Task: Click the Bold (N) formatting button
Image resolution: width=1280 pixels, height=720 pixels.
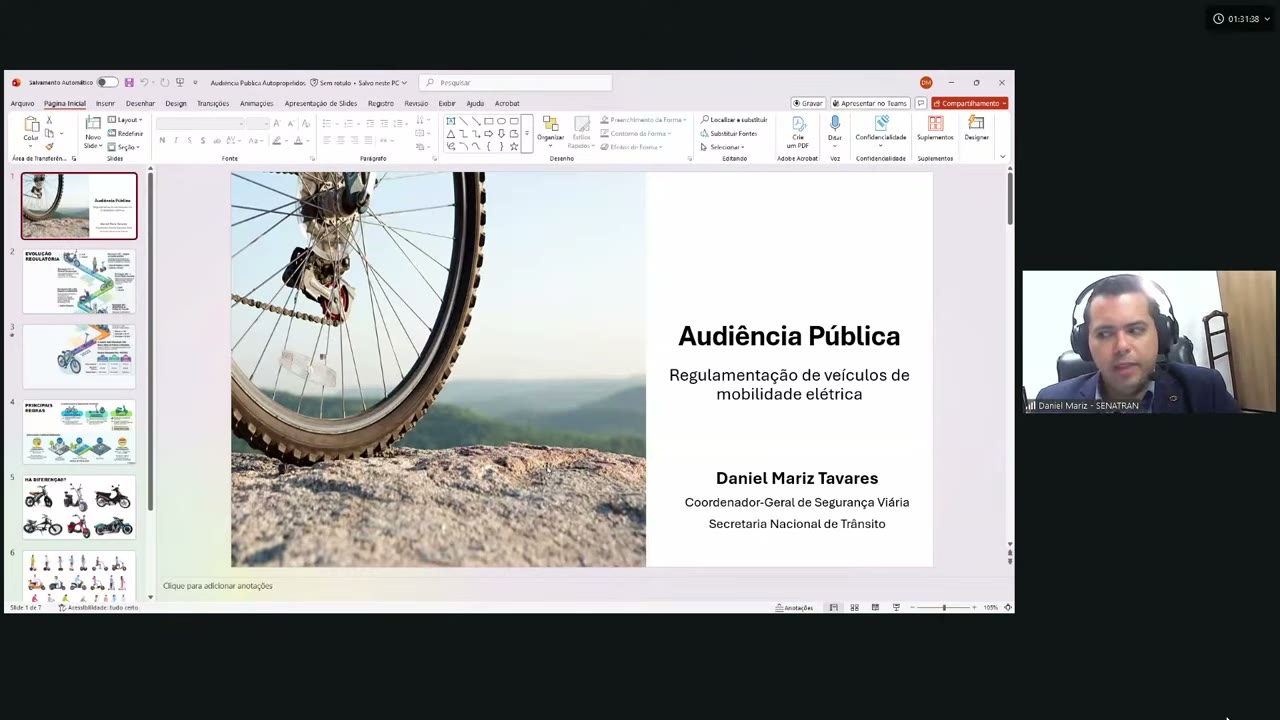Action: 162,140
